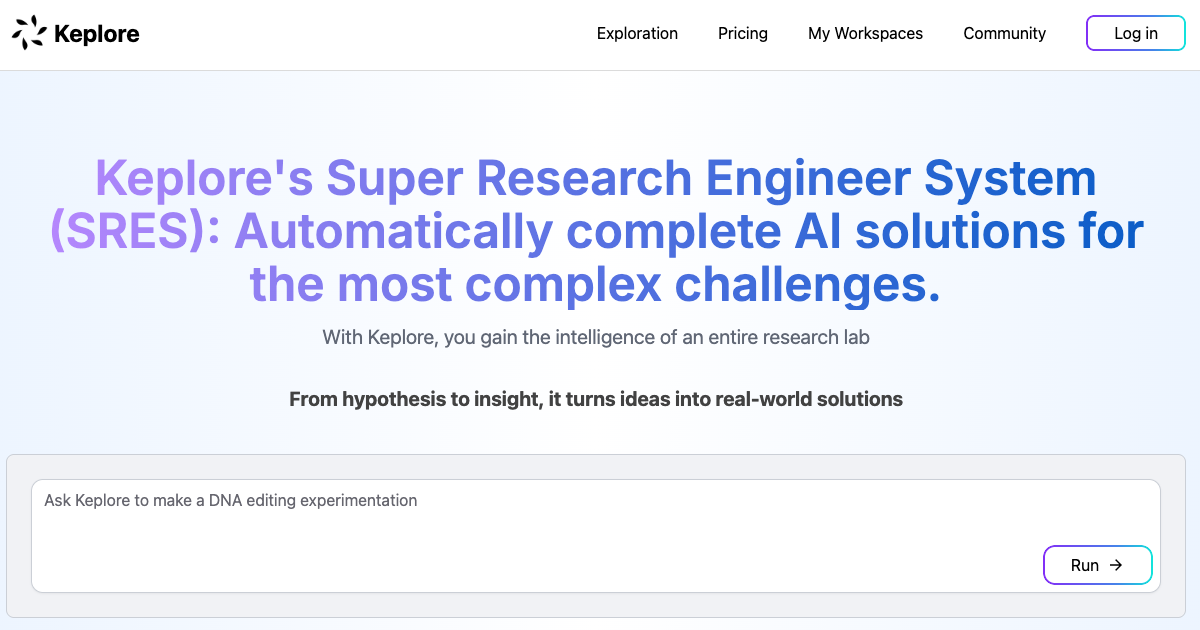Click the arrow icon inside Run button
This screenshot has width=1200, height=630.
point(1116,565)
